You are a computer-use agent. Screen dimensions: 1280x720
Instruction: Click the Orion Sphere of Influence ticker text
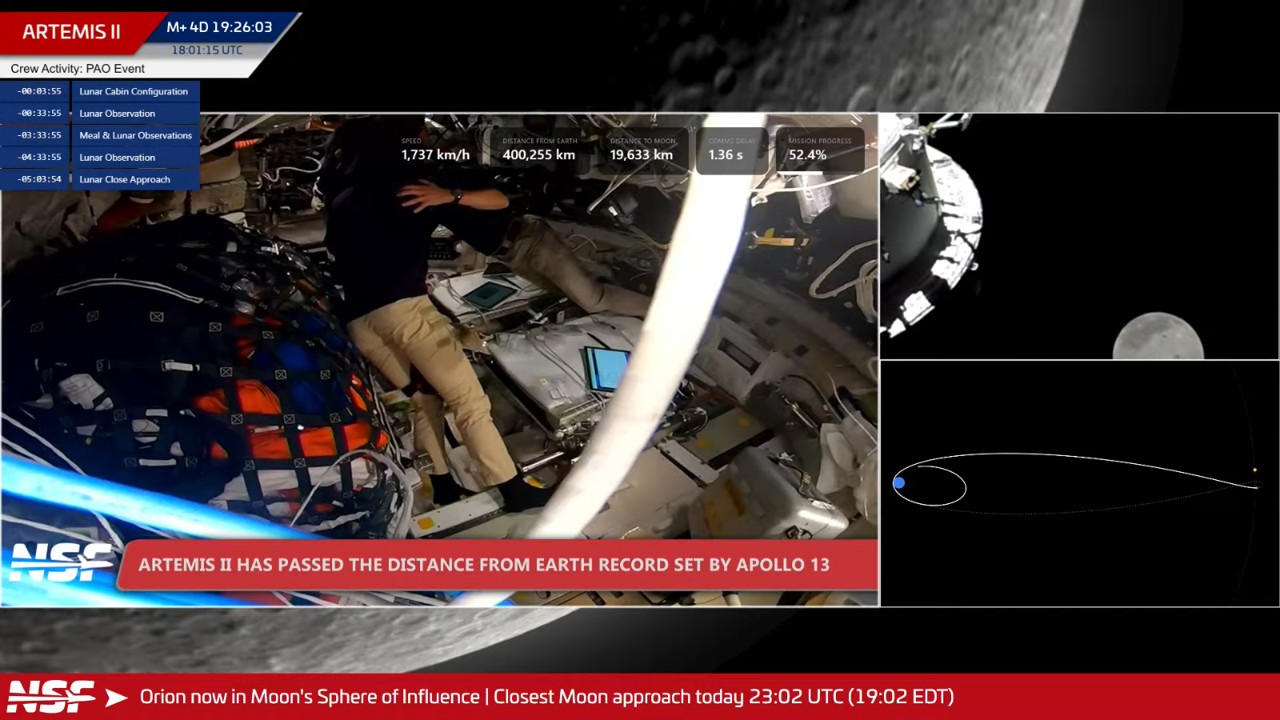(x=546, y=697)
